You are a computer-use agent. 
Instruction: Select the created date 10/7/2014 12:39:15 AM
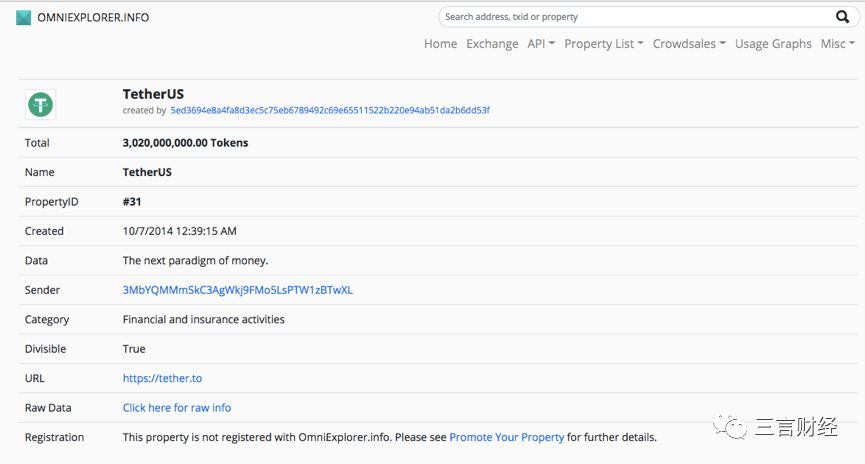pos(179,231)
